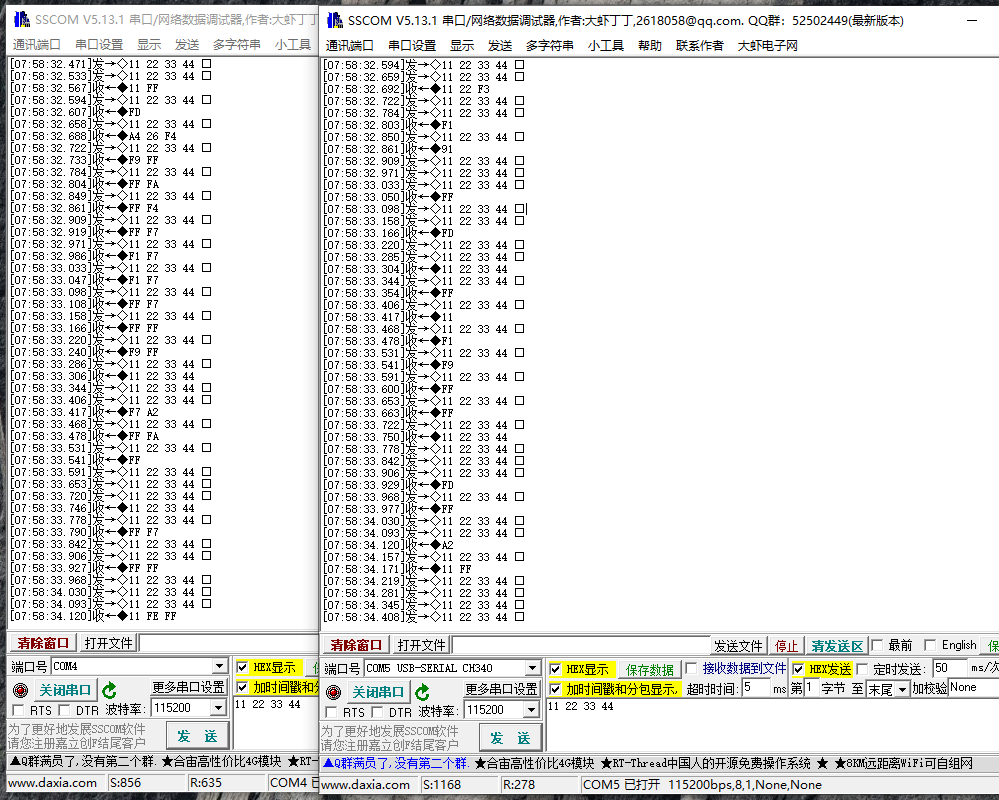Viewport: 999px width, 800px height.
Task: Open the 联系作者 menu
Action: click(700, 45)
